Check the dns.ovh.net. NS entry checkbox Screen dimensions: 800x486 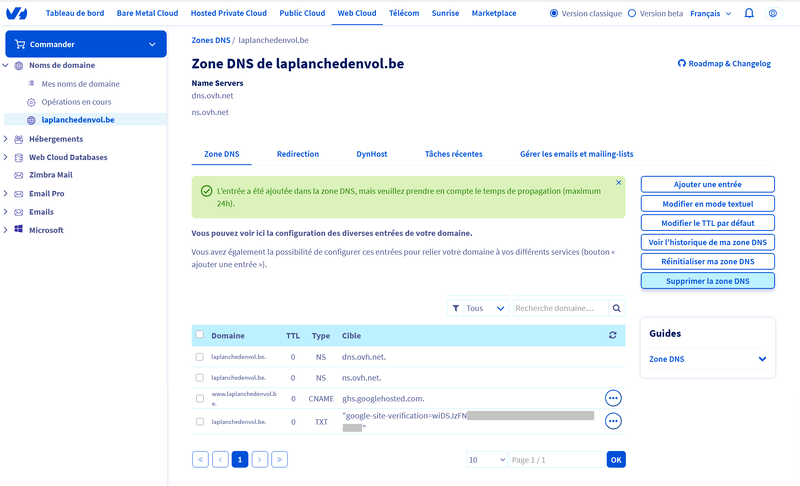(x=199, y=357)
